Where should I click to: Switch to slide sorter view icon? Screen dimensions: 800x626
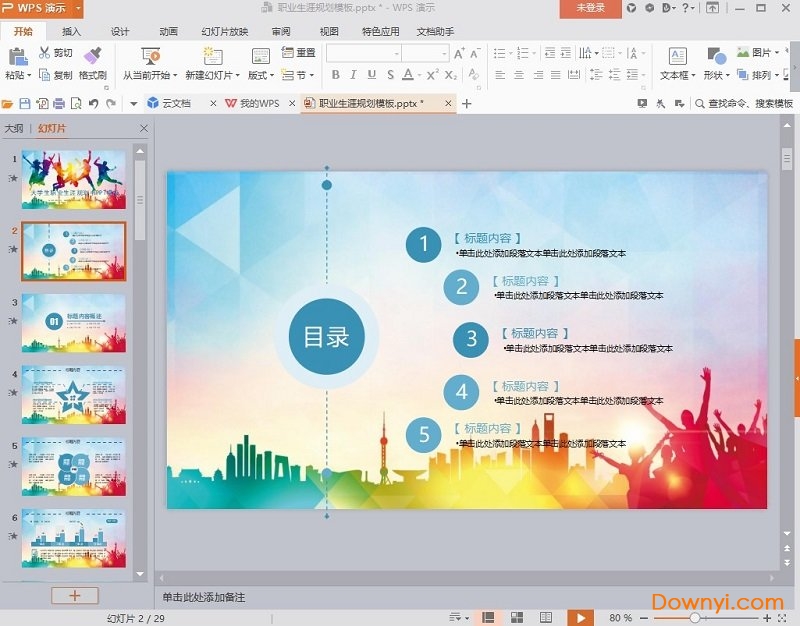(517, 618)
